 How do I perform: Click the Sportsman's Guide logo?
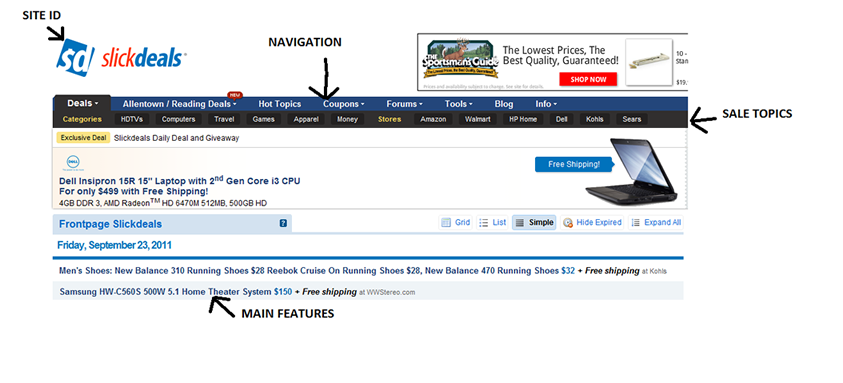(460, 59)
